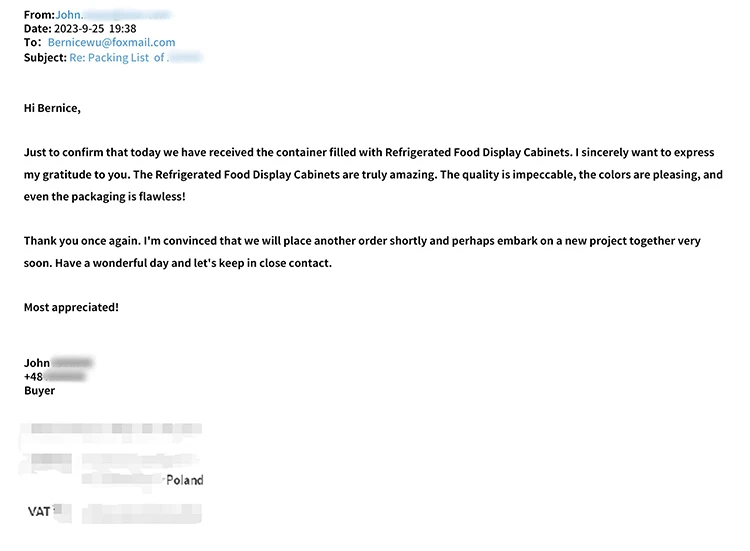Screen dimensions: 750x551
Task: Click the line beginning Thank you once again
Action: click(361, 241)
